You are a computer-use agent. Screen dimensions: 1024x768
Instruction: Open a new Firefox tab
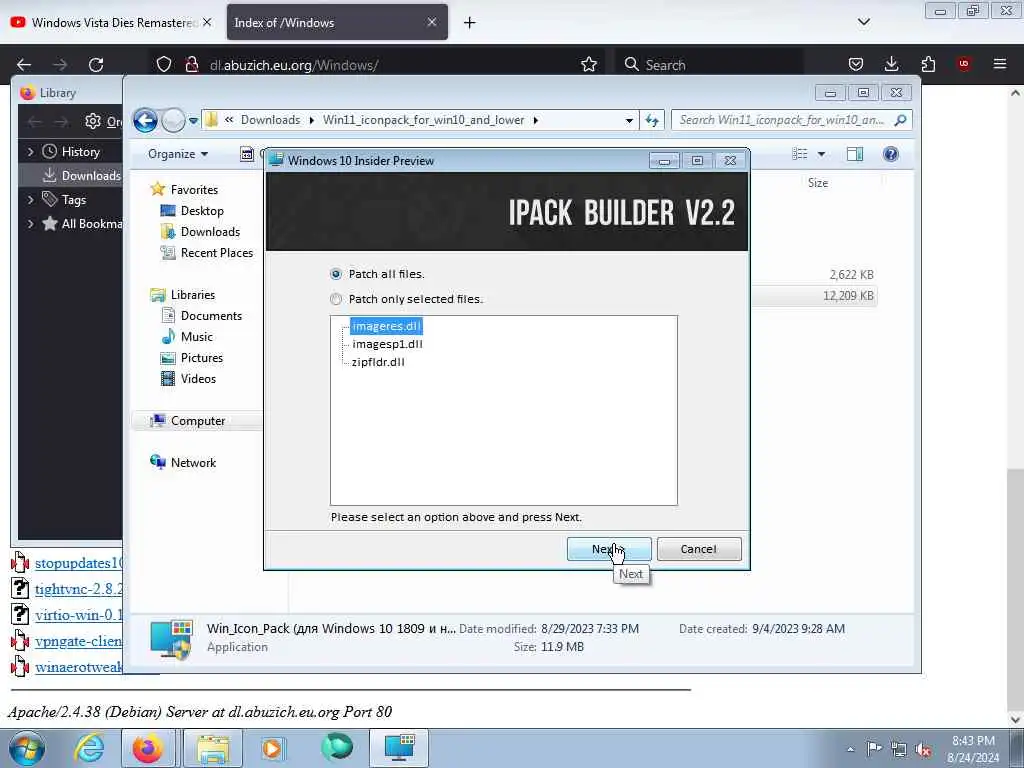coord(469,23)
